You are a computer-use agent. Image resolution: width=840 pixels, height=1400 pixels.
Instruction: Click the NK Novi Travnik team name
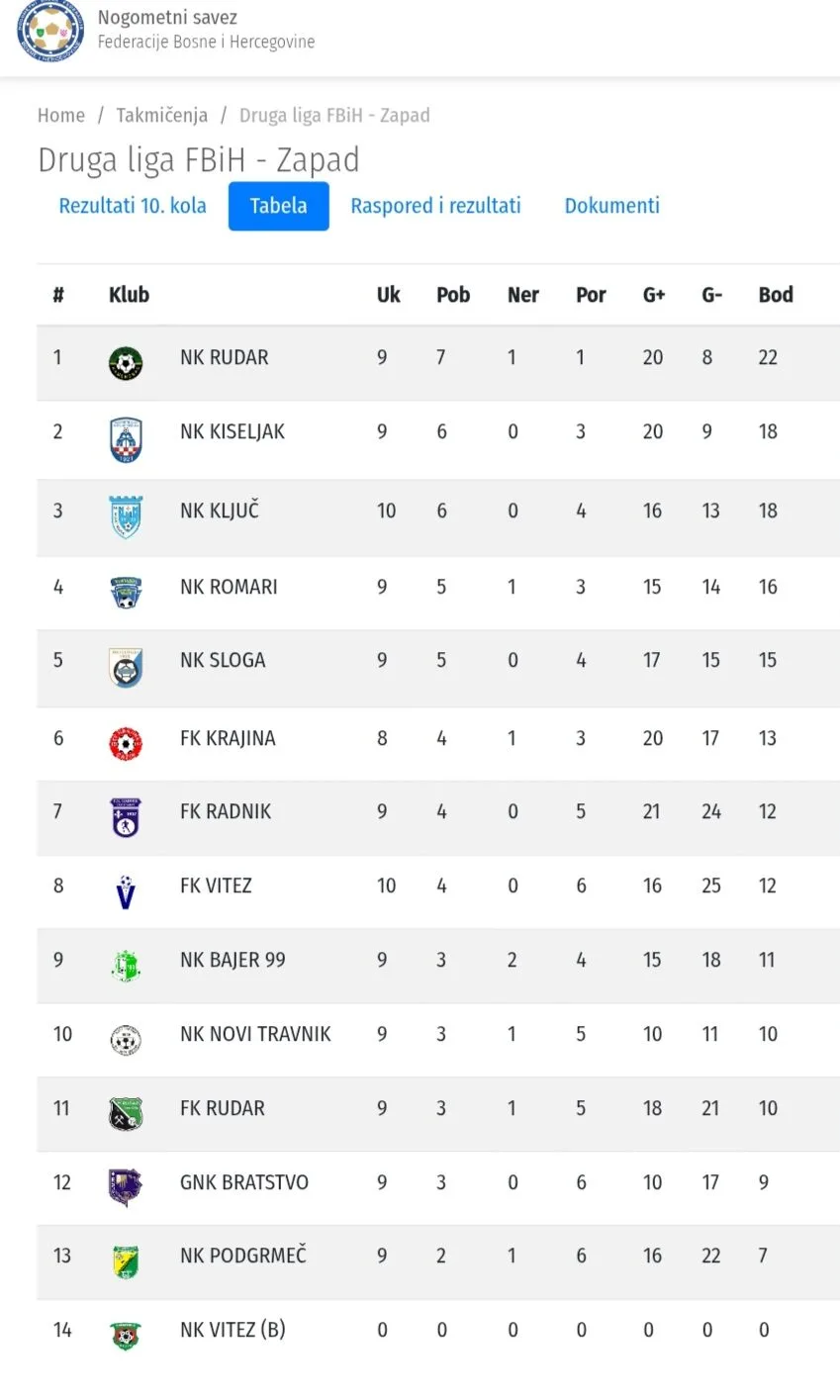point(255,1034)
